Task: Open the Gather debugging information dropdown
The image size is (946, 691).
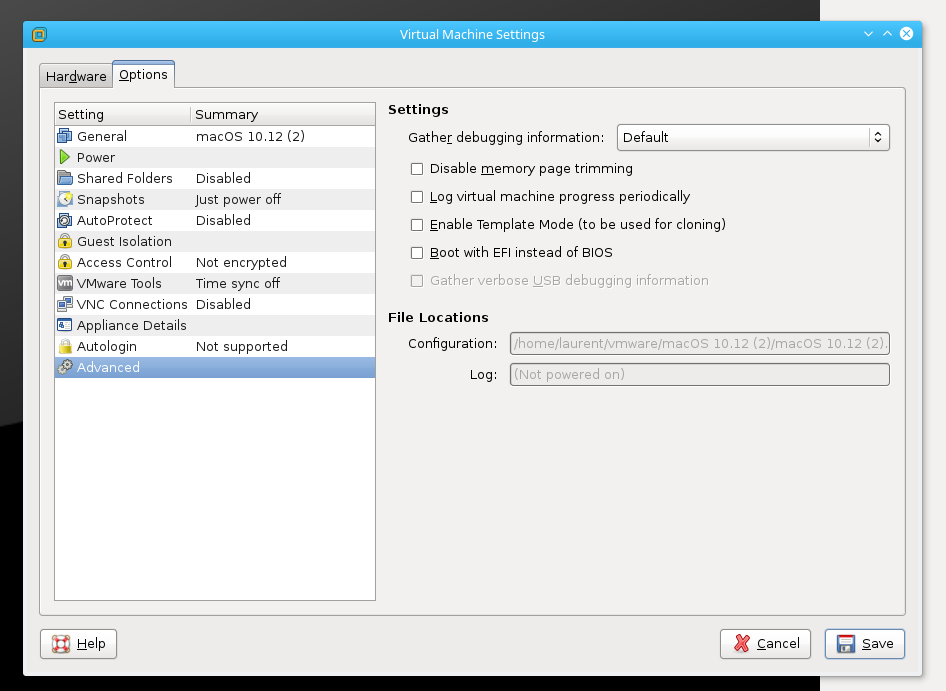Action: 753,138
